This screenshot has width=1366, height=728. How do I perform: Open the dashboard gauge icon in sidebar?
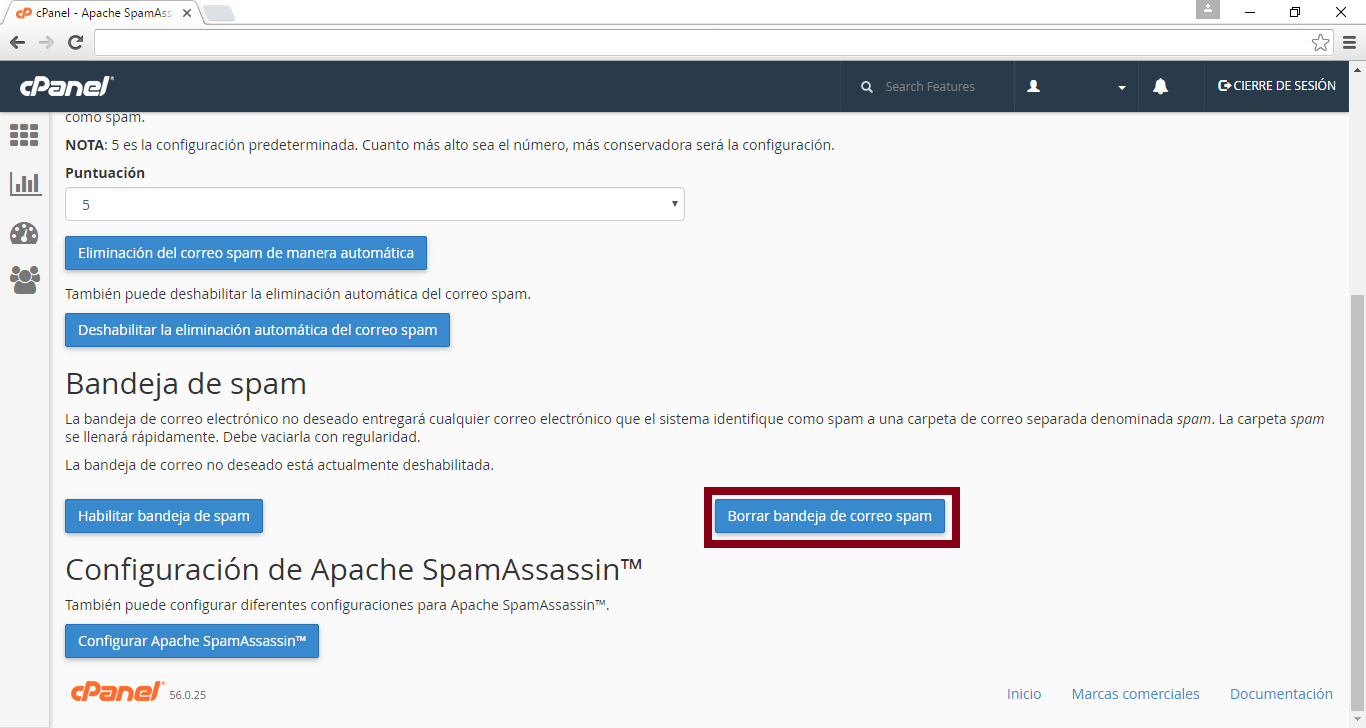point(24,233)
